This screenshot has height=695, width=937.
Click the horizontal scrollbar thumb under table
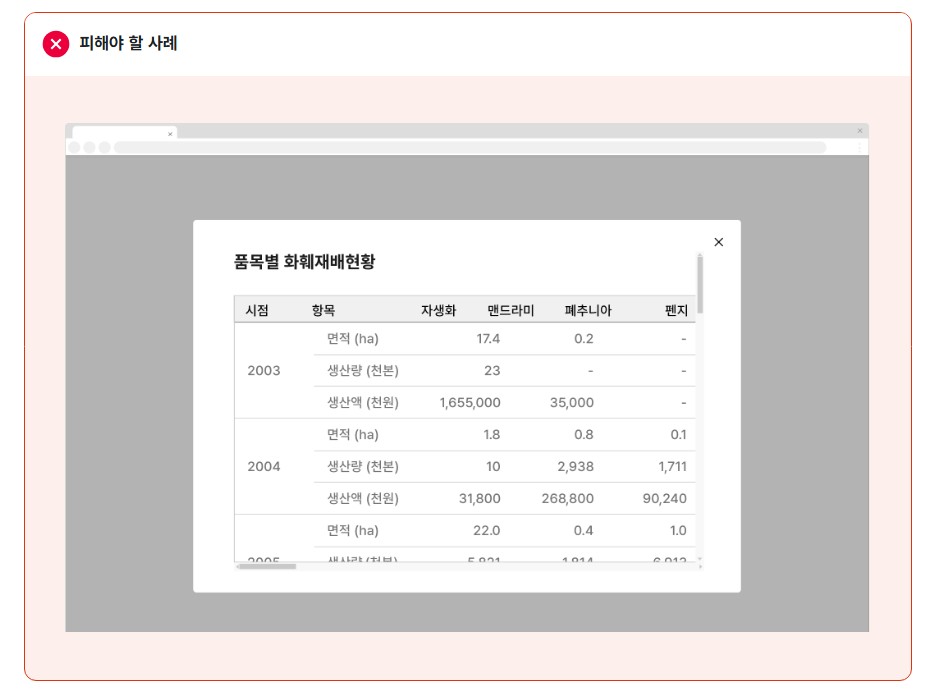(267, 566)
